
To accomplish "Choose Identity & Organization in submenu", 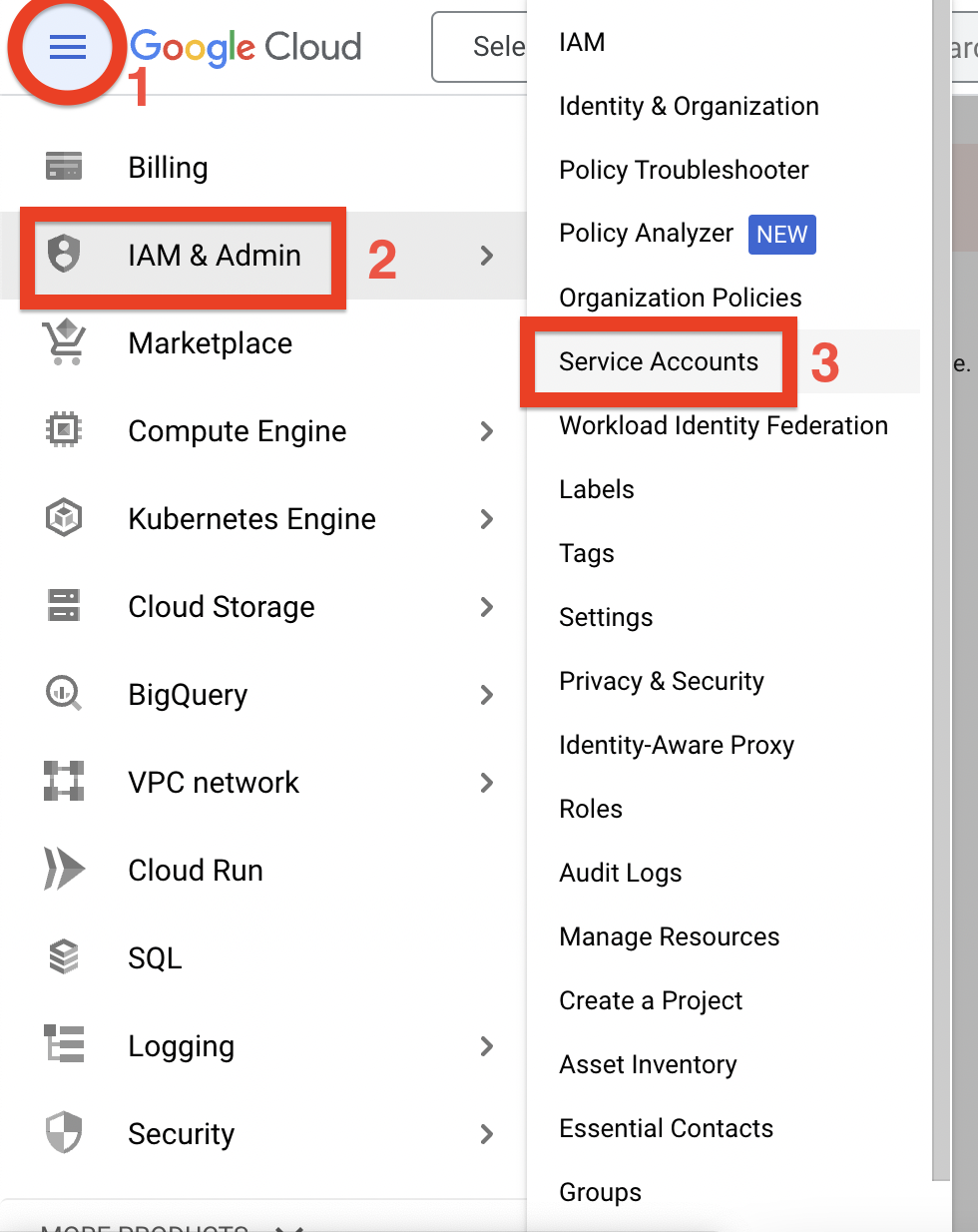I will point(689,106).
